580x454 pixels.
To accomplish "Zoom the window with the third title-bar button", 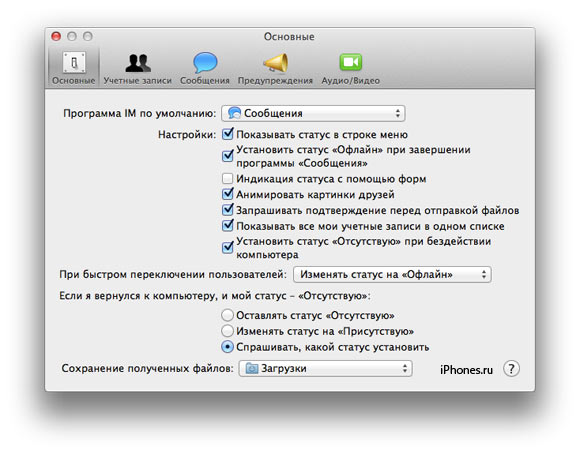I will coord(88,36).
